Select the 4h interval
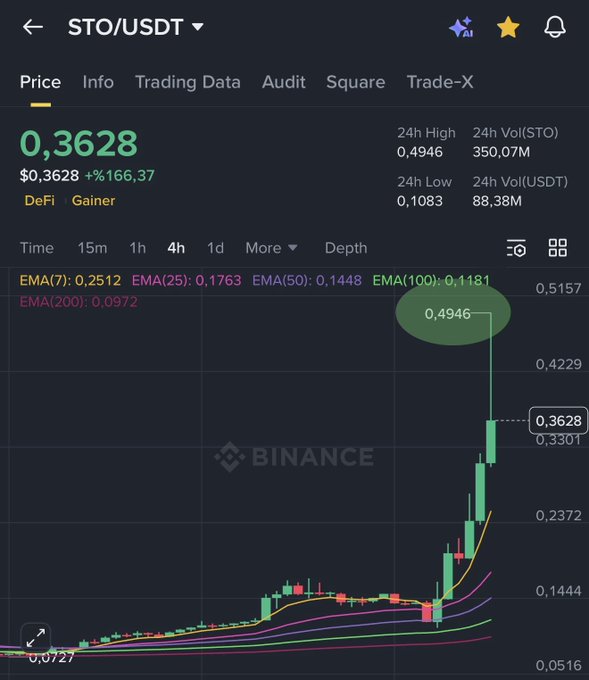The height and width of the screenshot is (680, 589). 176,248
